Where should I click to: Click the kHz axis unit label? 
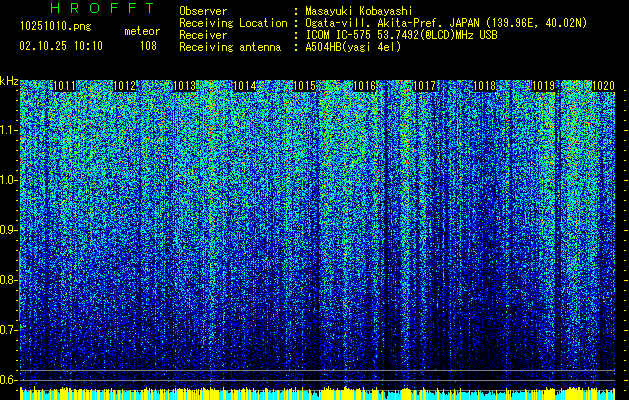[9, 81]
